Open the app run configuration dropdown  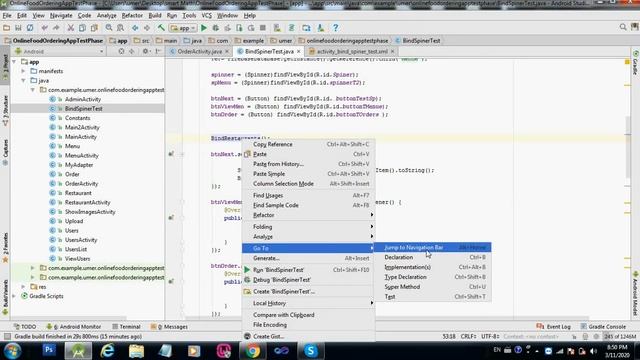click(184, 28)
